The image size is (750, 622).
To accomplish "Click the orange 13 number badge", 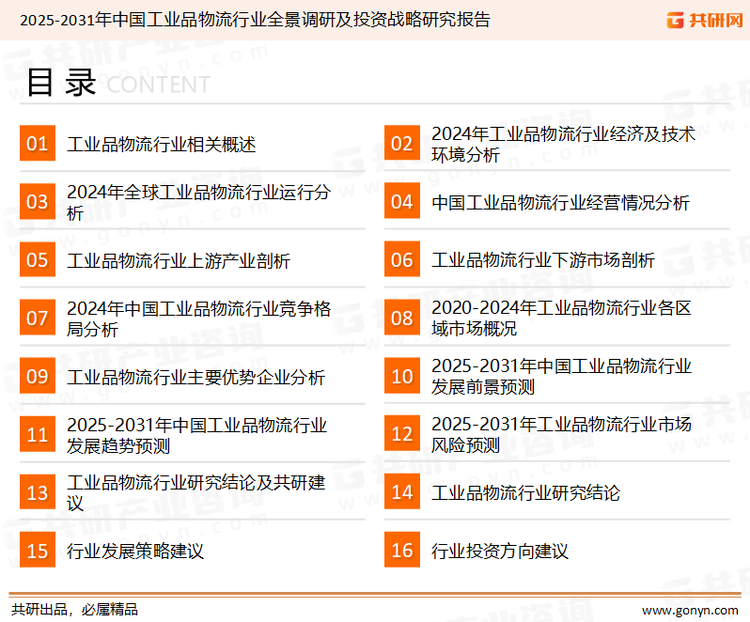I will (x=37, y=492).
